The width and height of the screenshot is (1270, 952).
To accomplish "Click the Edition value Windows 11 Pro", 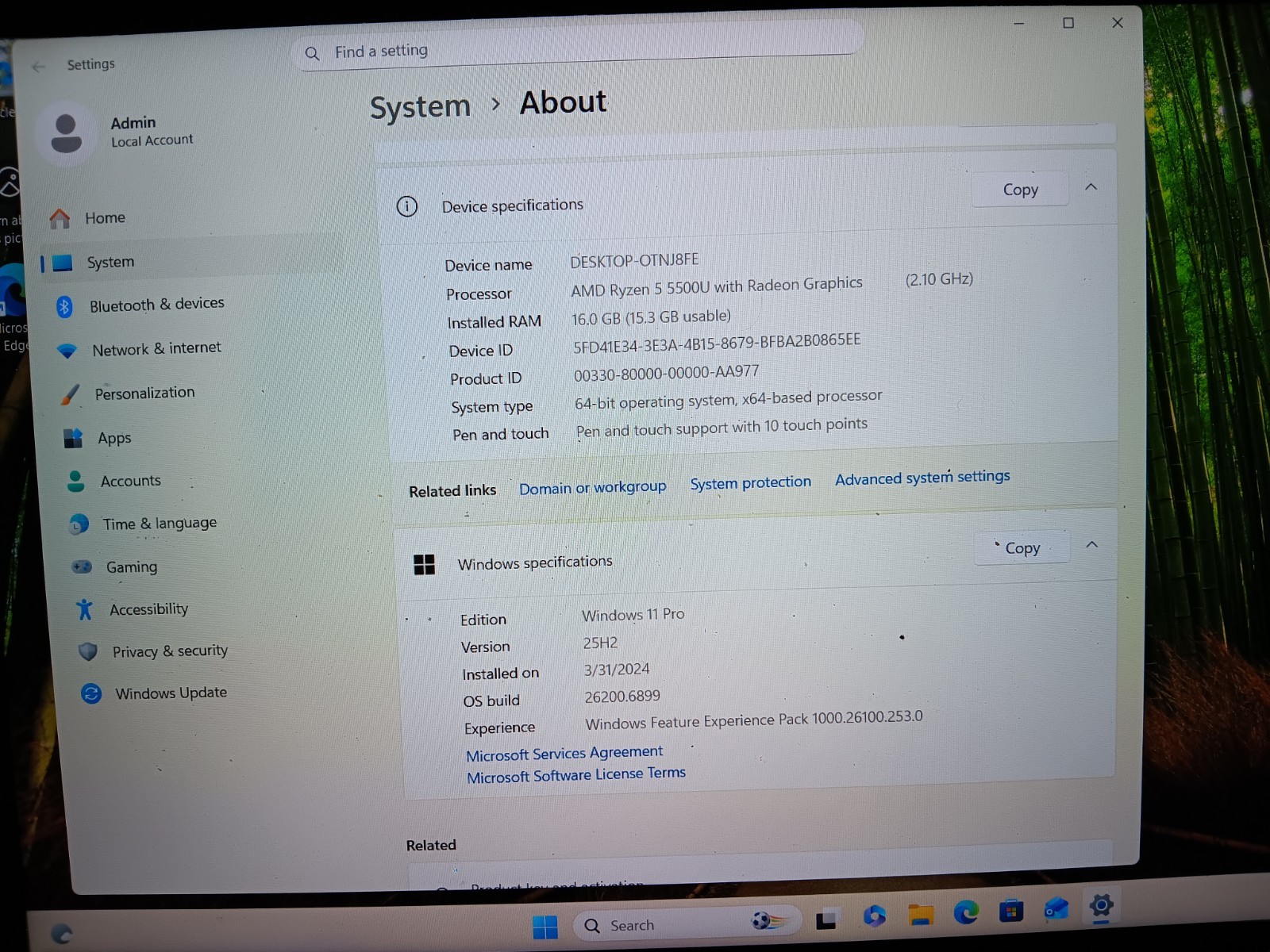I will (x=633, y=615).
